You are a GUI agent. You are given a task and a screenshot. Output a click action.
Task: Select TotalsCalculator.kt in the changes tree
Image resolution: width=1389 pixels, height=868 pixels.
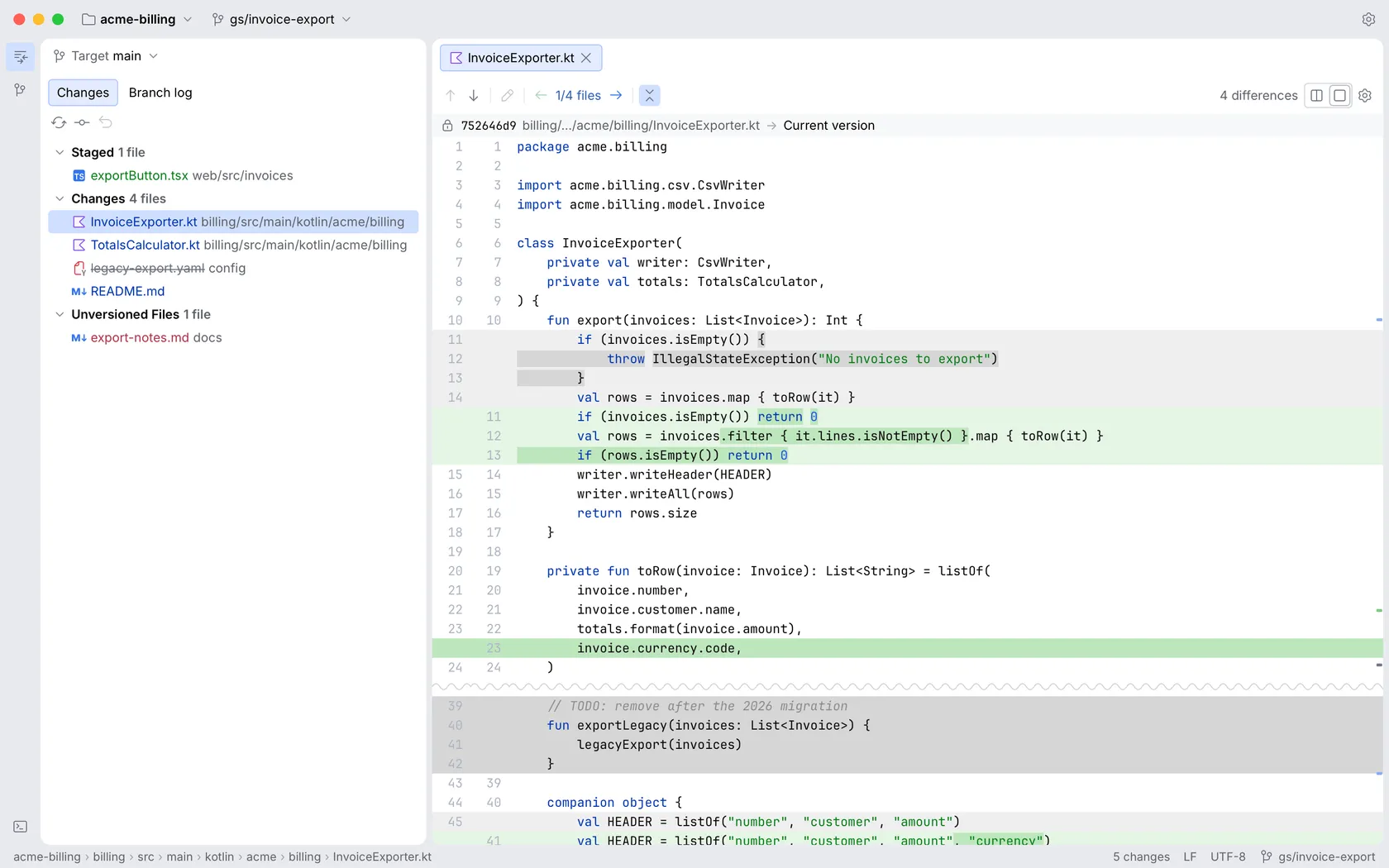[233, 245]
